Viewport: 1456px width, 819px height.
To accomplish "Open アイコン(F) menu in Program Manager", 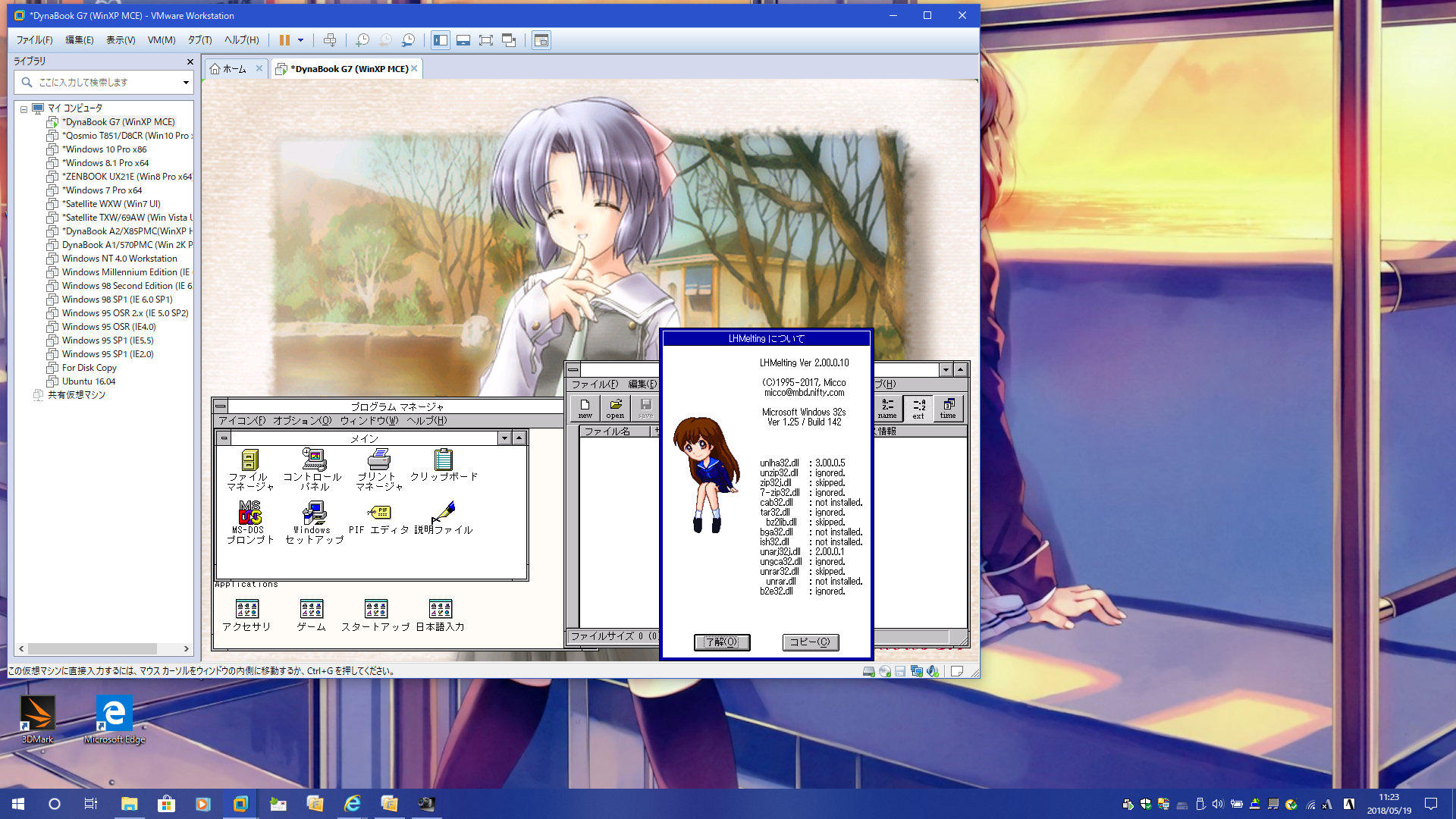I will point(242,421).
